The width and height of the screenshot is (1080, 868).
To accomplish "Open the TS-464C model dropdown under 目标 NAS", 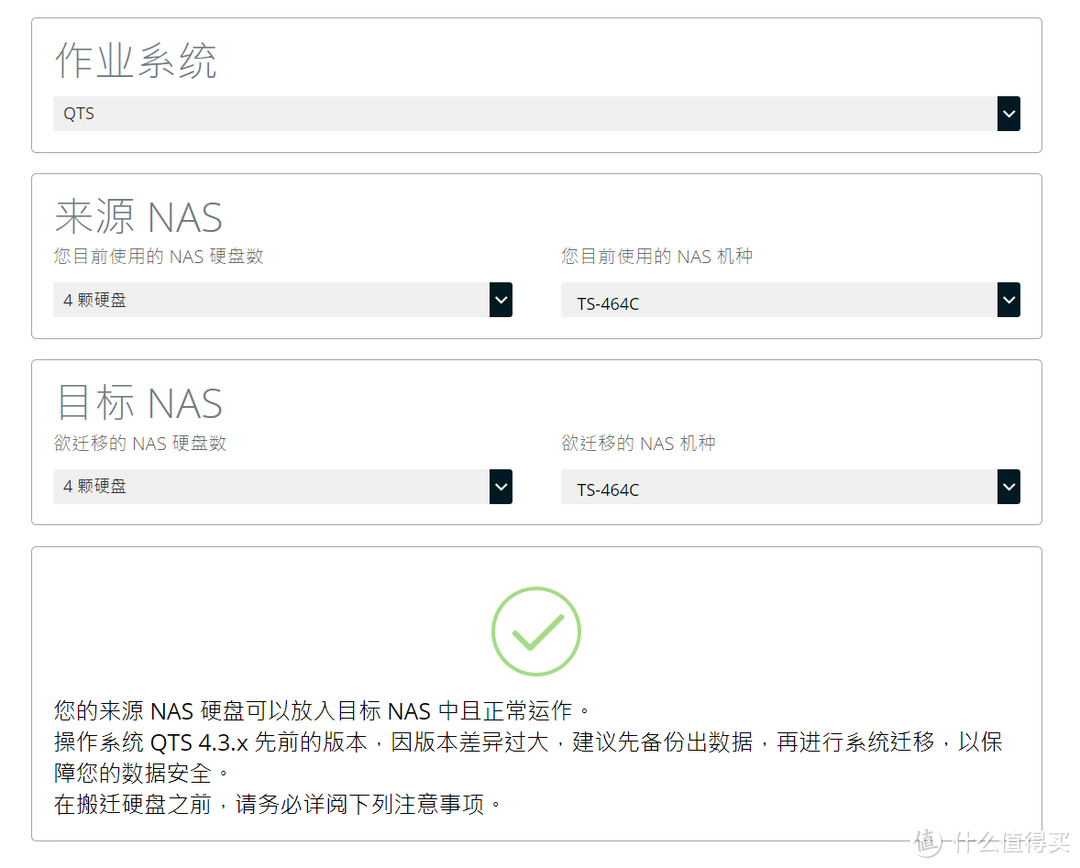I will [x=790, y=486].
